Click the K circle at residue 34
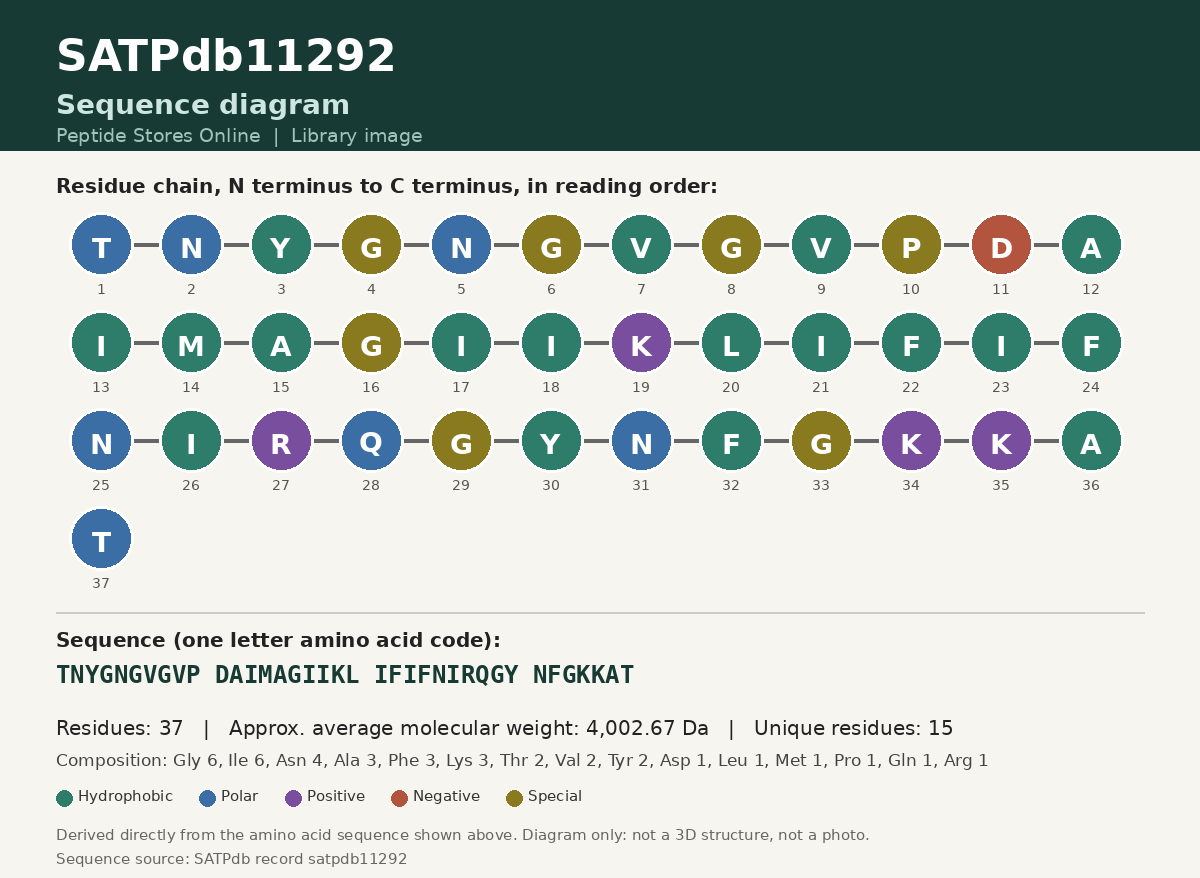The width and height of the screenshot is (1200, 878). point(911,441)
